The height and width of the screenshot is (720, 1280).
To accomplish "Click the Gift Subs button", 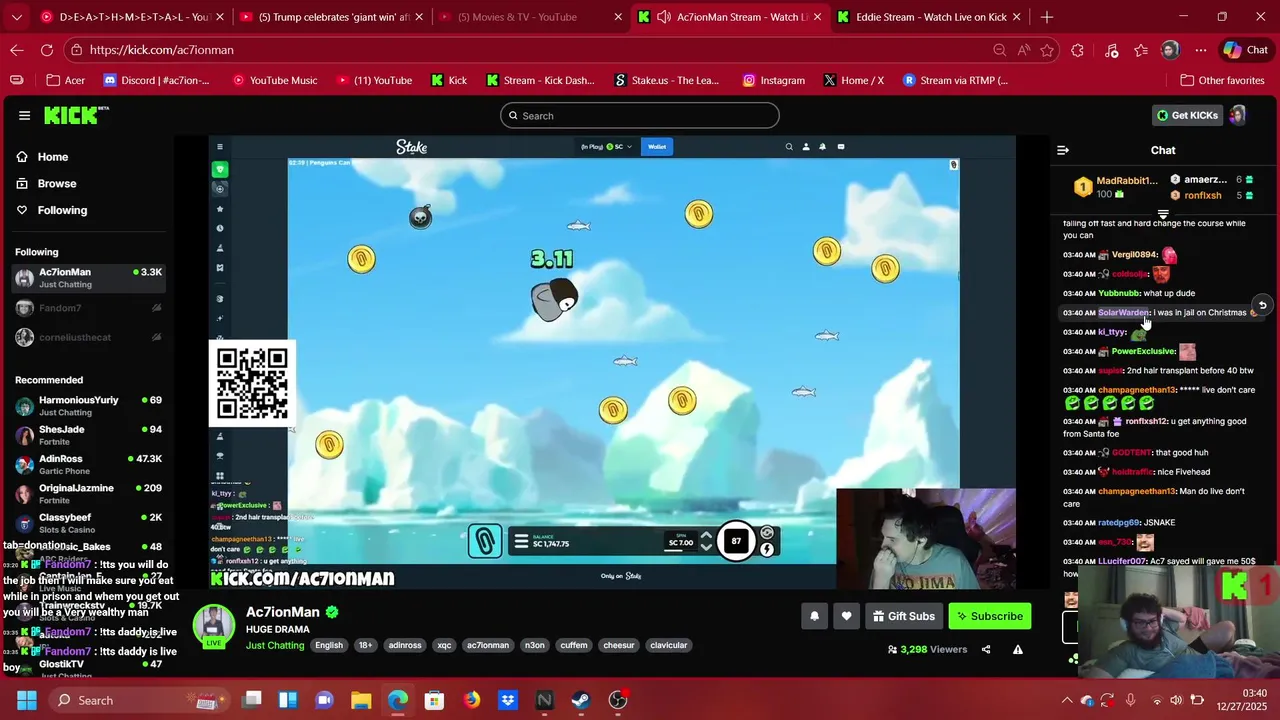I will [903, 616].
